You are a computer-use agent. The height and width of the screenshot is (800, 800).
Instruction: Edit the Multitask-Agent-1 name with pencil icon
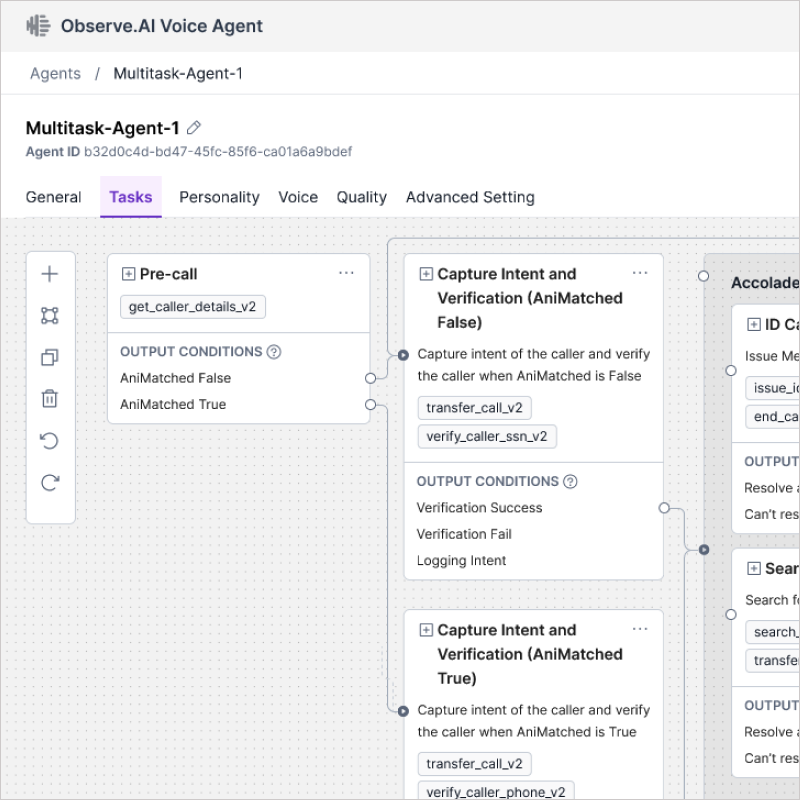pos(193,128)
